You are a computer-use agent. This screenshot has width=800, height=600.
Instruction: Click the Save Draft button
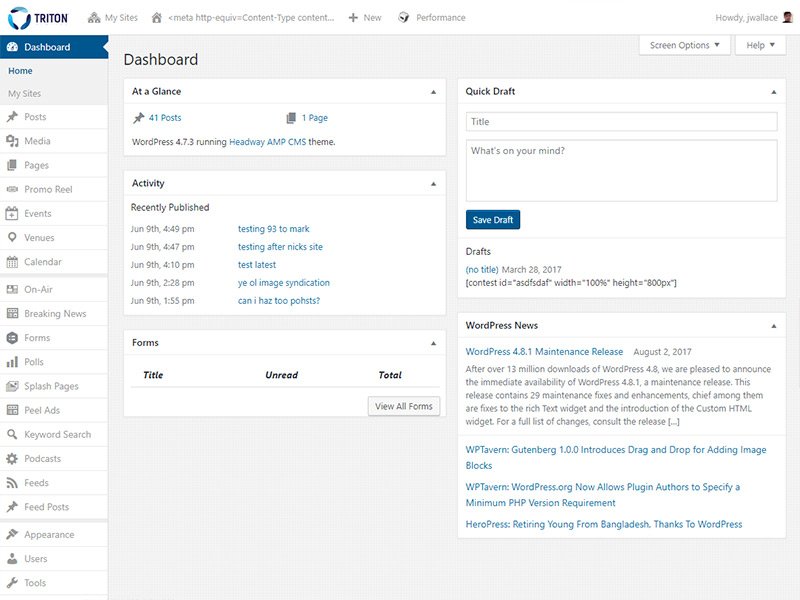click(493, 220)
